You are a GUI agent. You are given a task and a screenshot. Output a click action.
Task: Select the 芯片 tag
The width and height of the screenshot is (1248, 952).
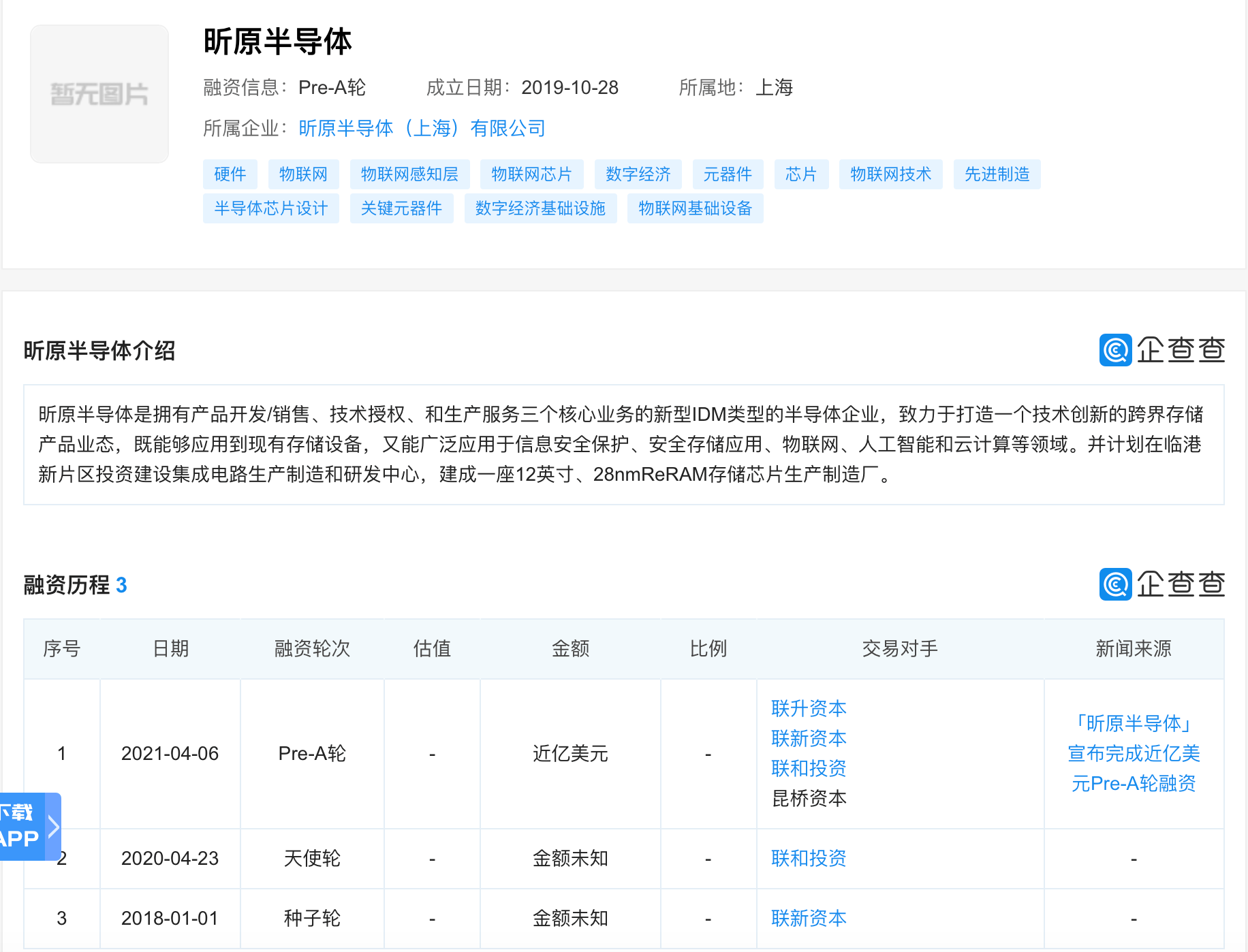pos(801,174)
